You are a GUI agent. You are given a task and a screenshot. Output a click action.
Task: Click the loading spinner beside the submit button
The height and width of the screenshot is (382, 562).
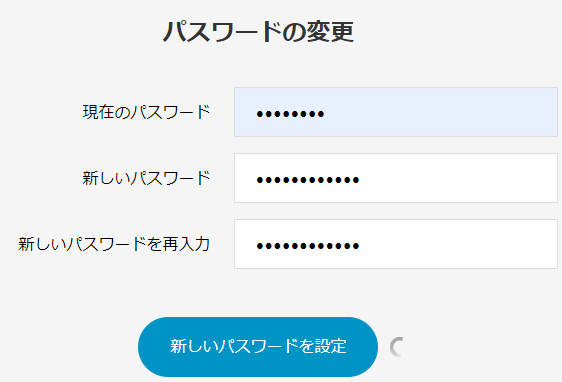coord(399,347)
